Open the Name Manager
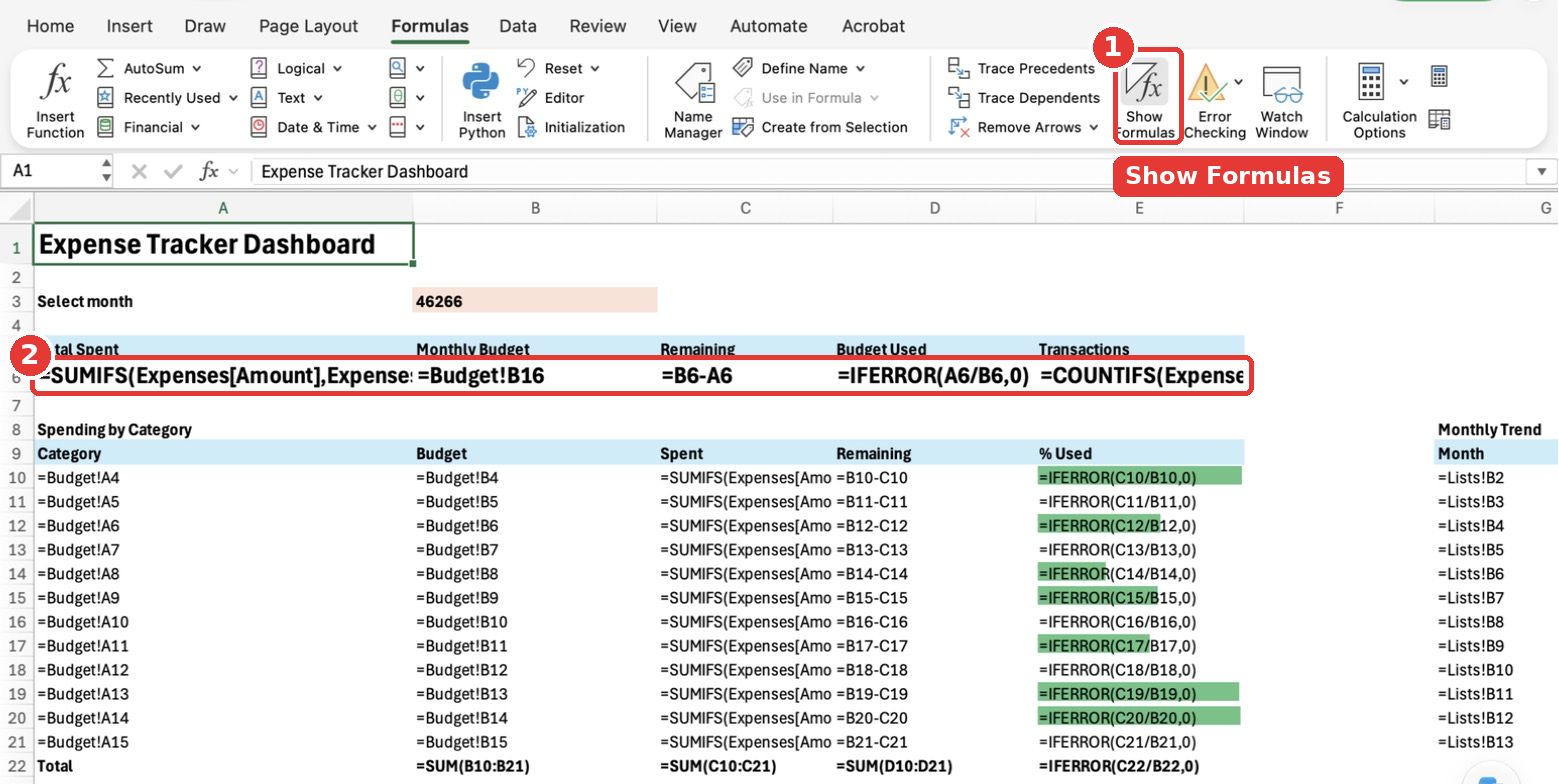1559x784 pixels. [693, 100]
